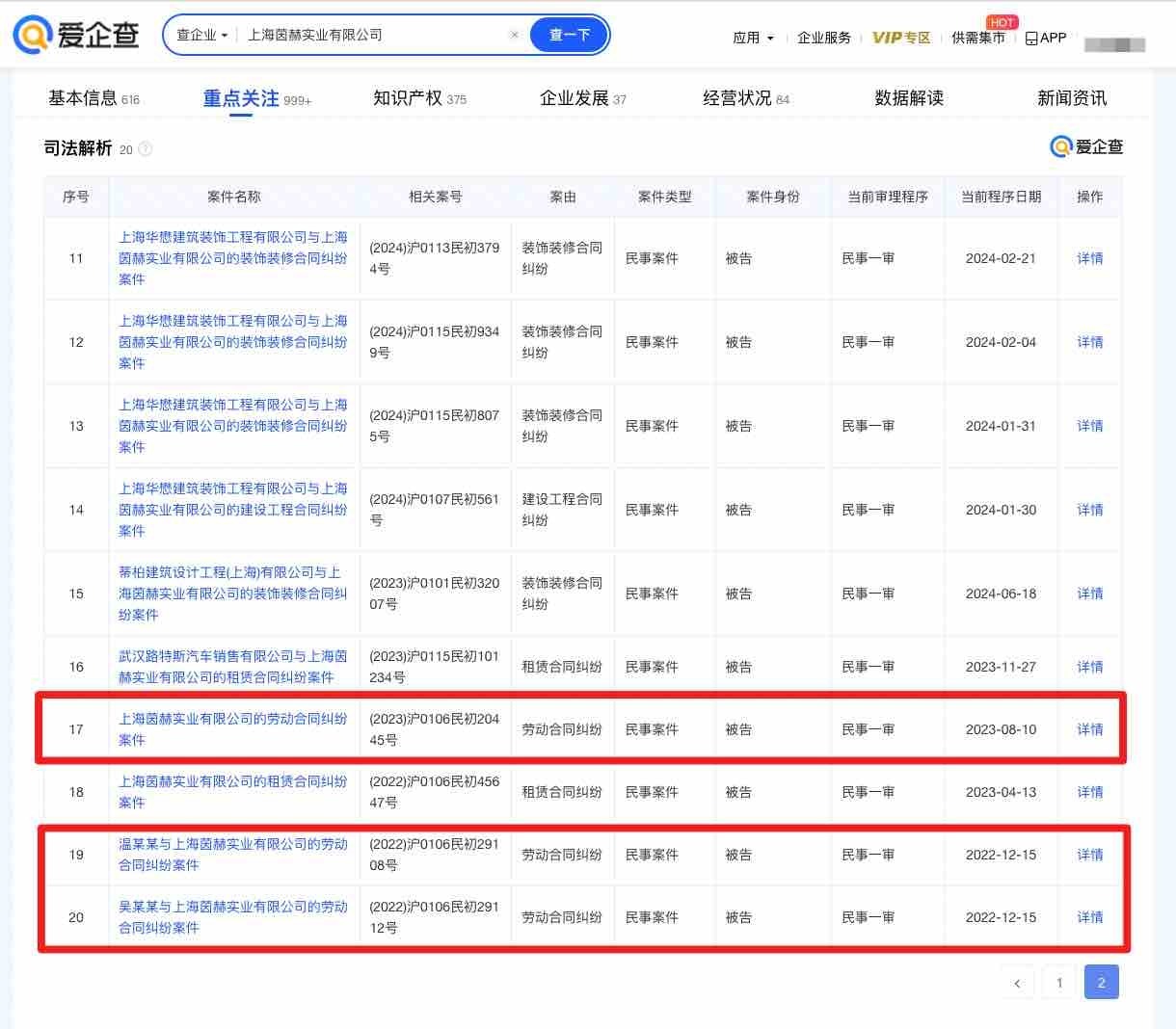Open the 企业服务 menu item
The image size is (1176, 1029).
824,38
